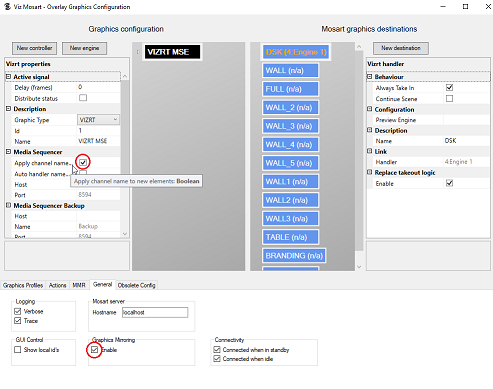This screenshot has width=493, height=389.
Task: Switch to the Graphics Profiles tab
Action: click(23, 285)
